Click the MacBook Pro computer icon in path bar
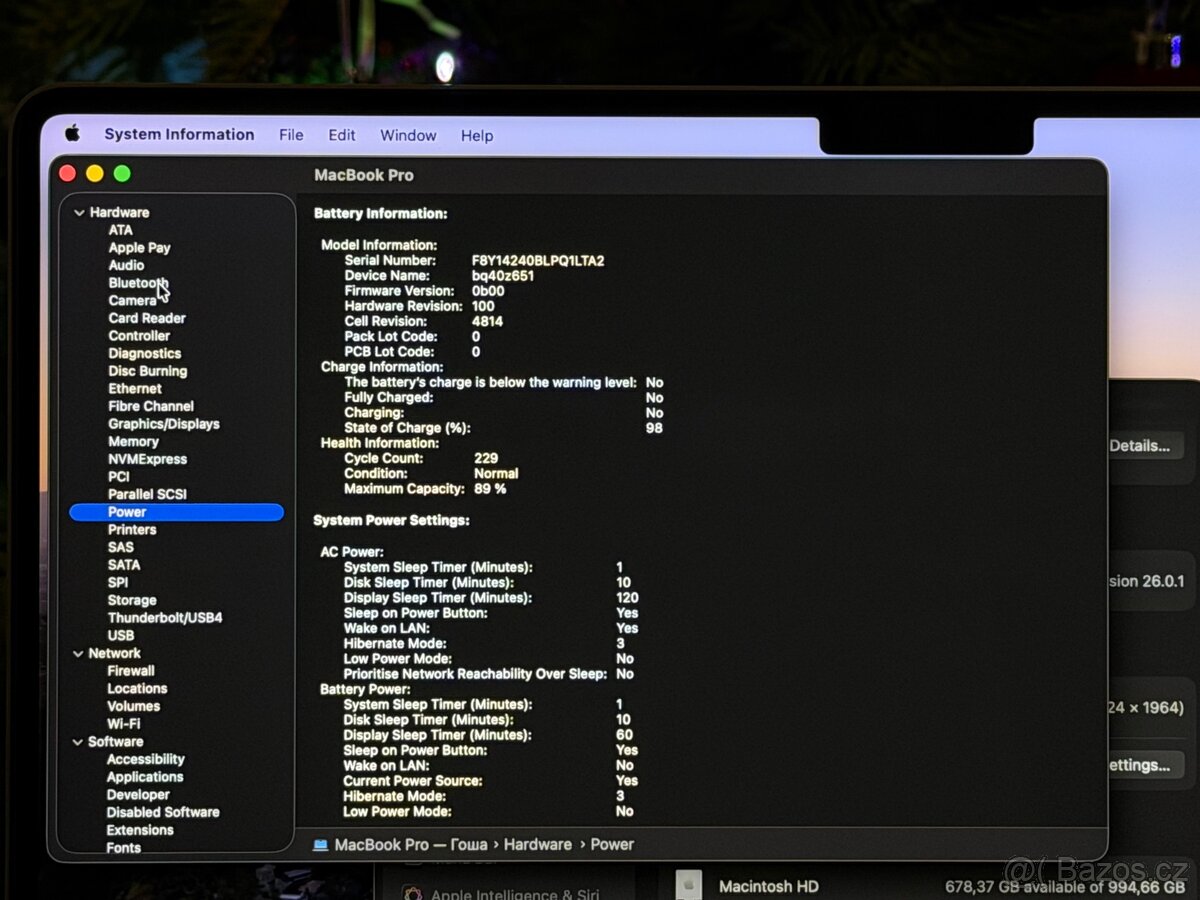1200x900 pixels. (x=320, y=845)
